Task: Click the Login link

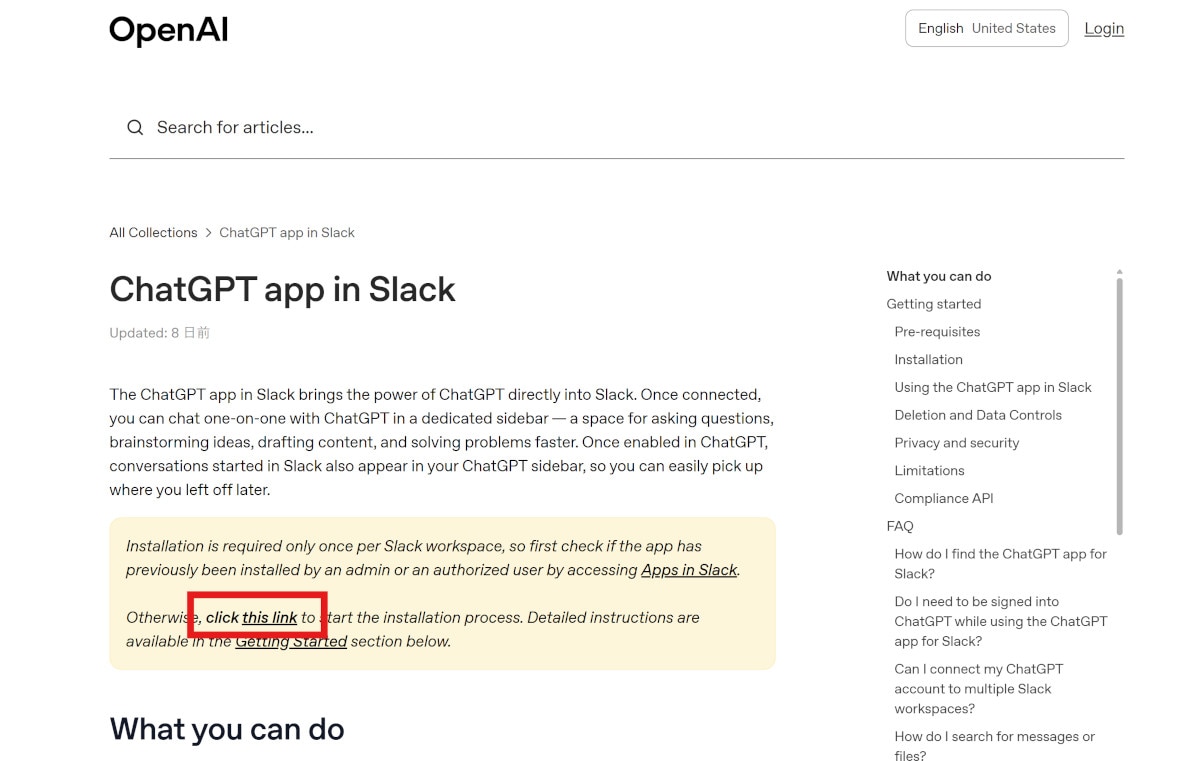Action: point(1104,28)
